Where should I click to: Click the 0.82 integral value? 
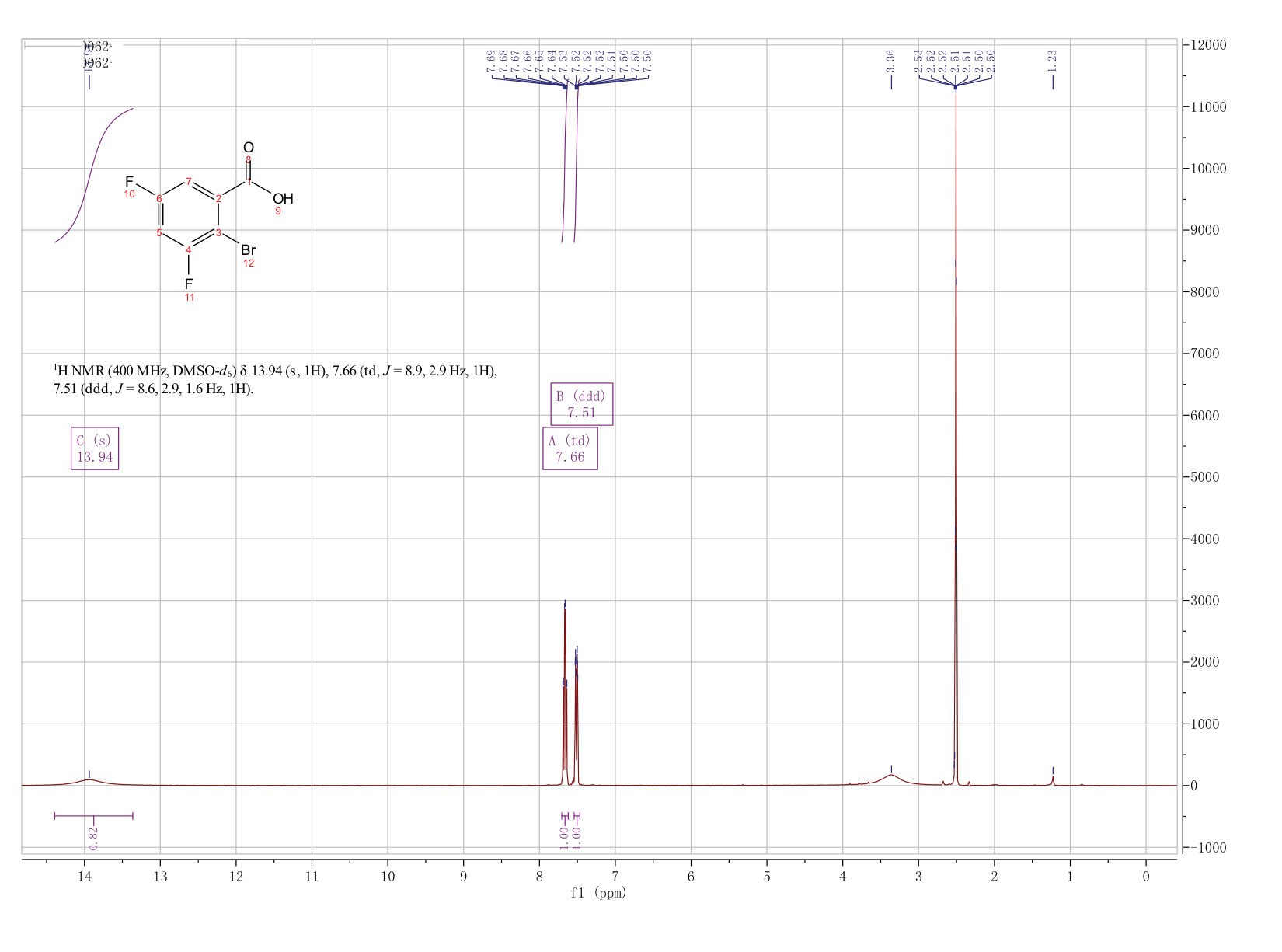point(93,838)
